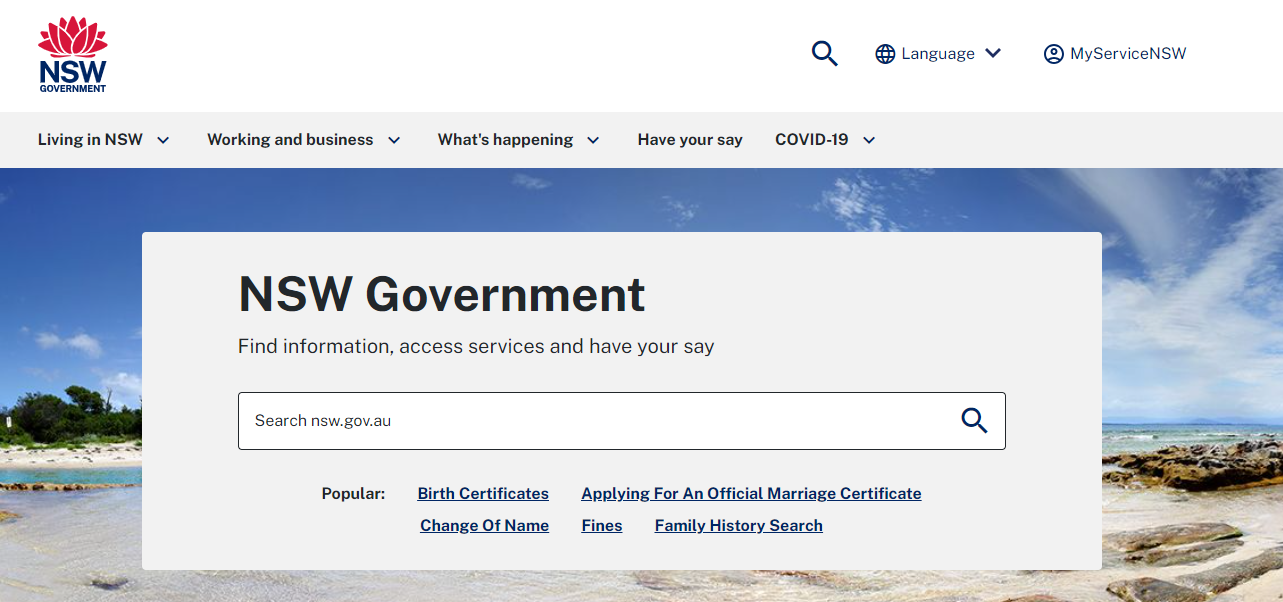Expand the What's happening chevron
Screen dimensions: 1283x602
[593, 140]
